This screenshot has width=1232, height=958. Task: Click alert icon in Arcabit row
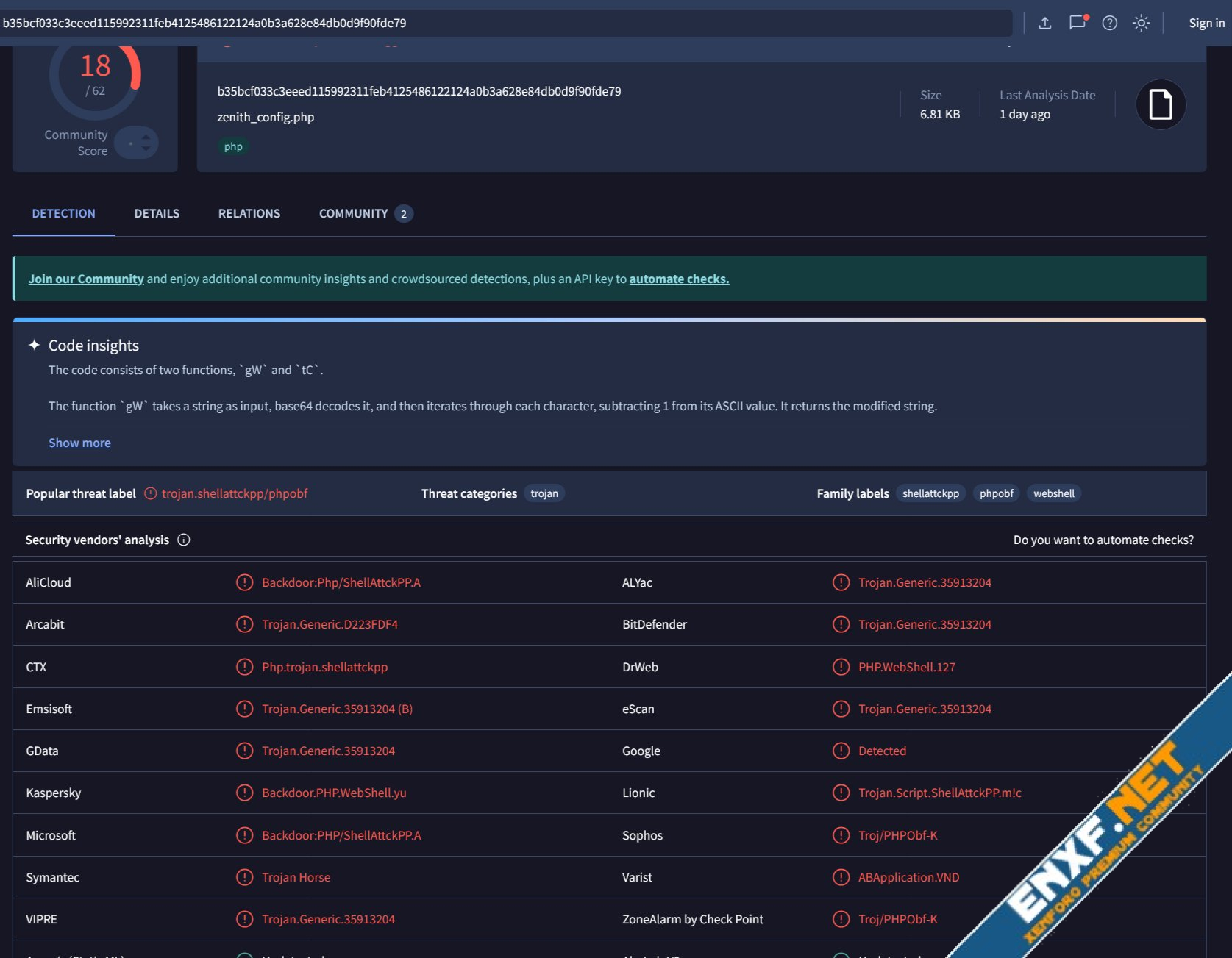click(244, 624)
